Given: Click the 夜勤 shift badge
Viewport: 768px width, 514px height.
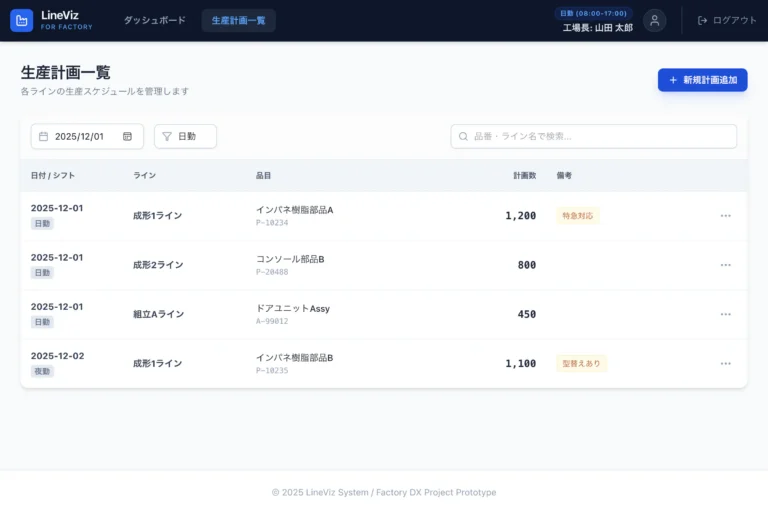Looking at the screenshot, I should point(42,371).
